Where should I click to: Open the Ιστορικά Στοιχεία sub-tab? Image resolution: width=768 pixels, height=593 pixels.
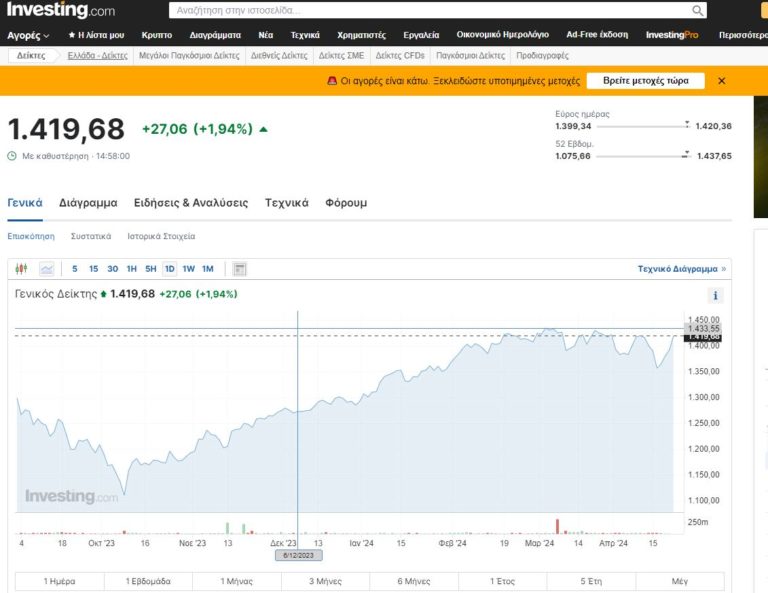point(161,237)
